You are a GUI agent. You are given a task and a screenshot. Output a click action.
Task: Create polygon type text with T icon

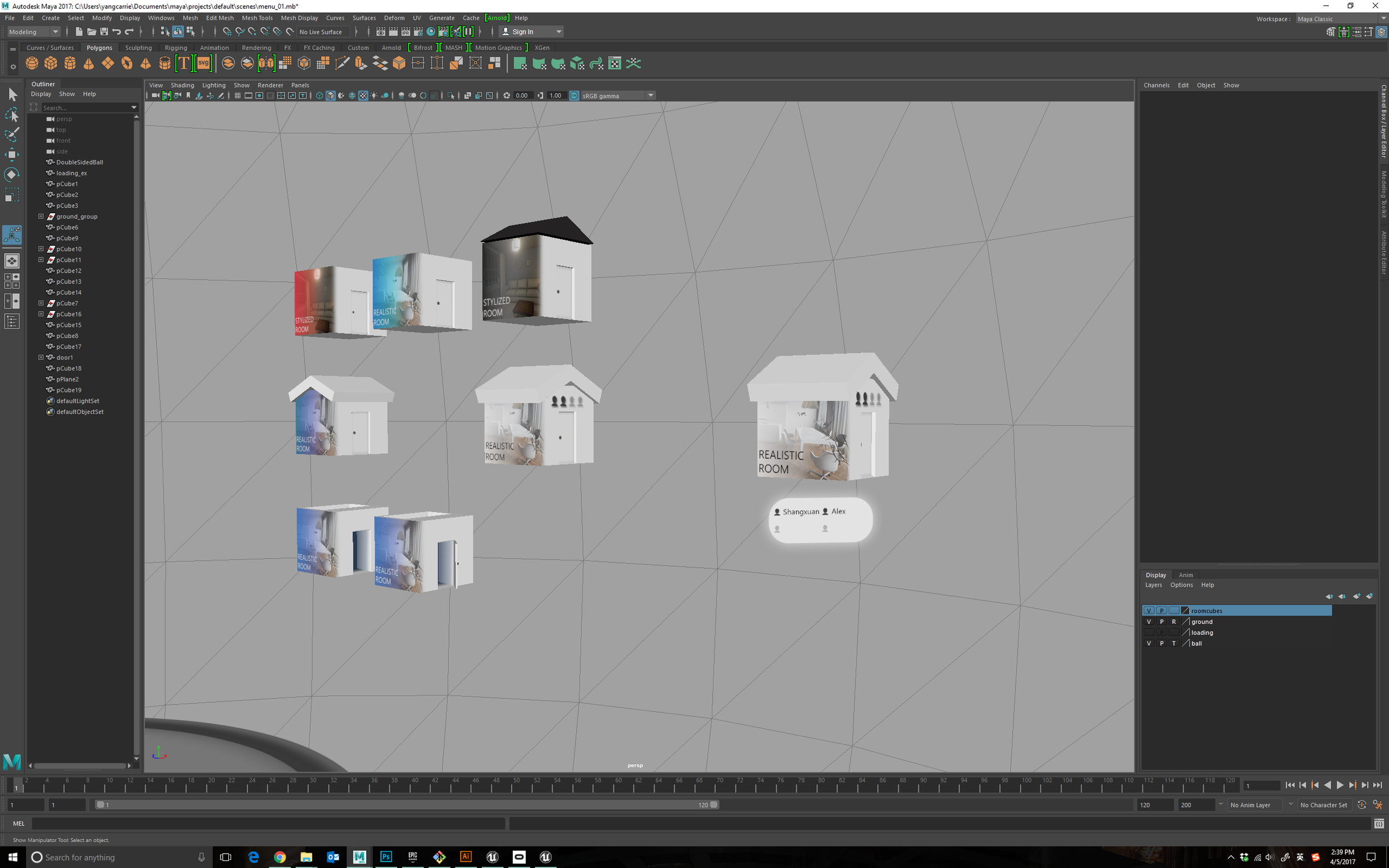[x=184, y=63]
